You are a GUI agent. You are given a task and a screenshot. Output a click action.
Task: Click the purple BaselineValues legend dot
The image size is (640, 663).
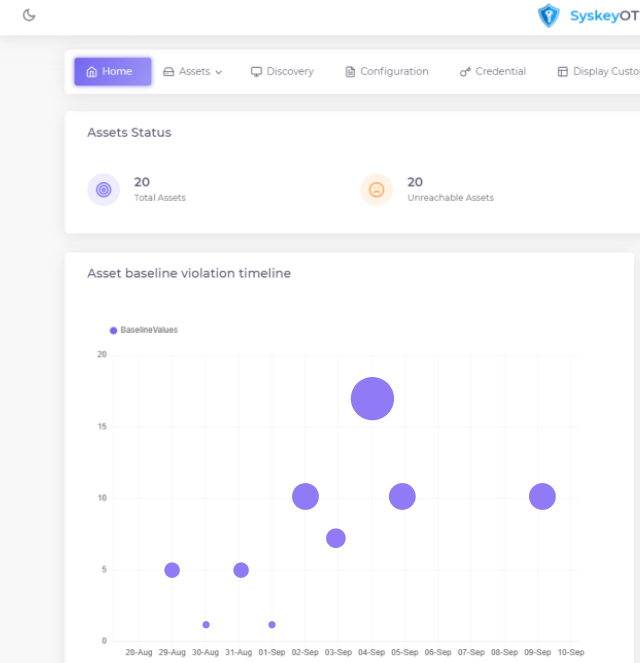114,330
